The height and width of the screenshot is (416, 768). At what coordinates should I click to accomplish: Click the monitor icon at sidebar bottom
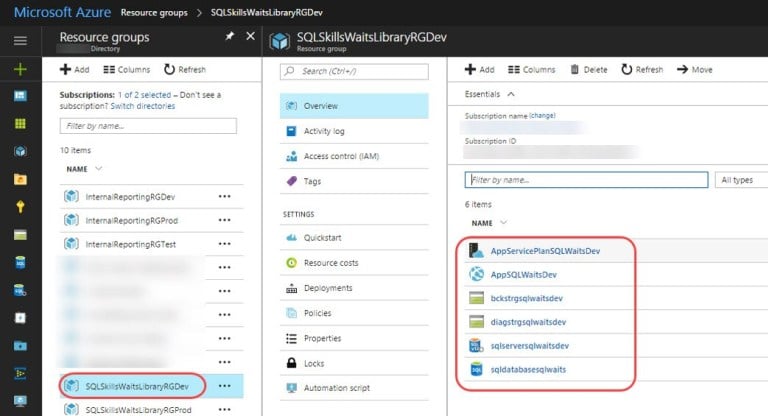point(20,401)
